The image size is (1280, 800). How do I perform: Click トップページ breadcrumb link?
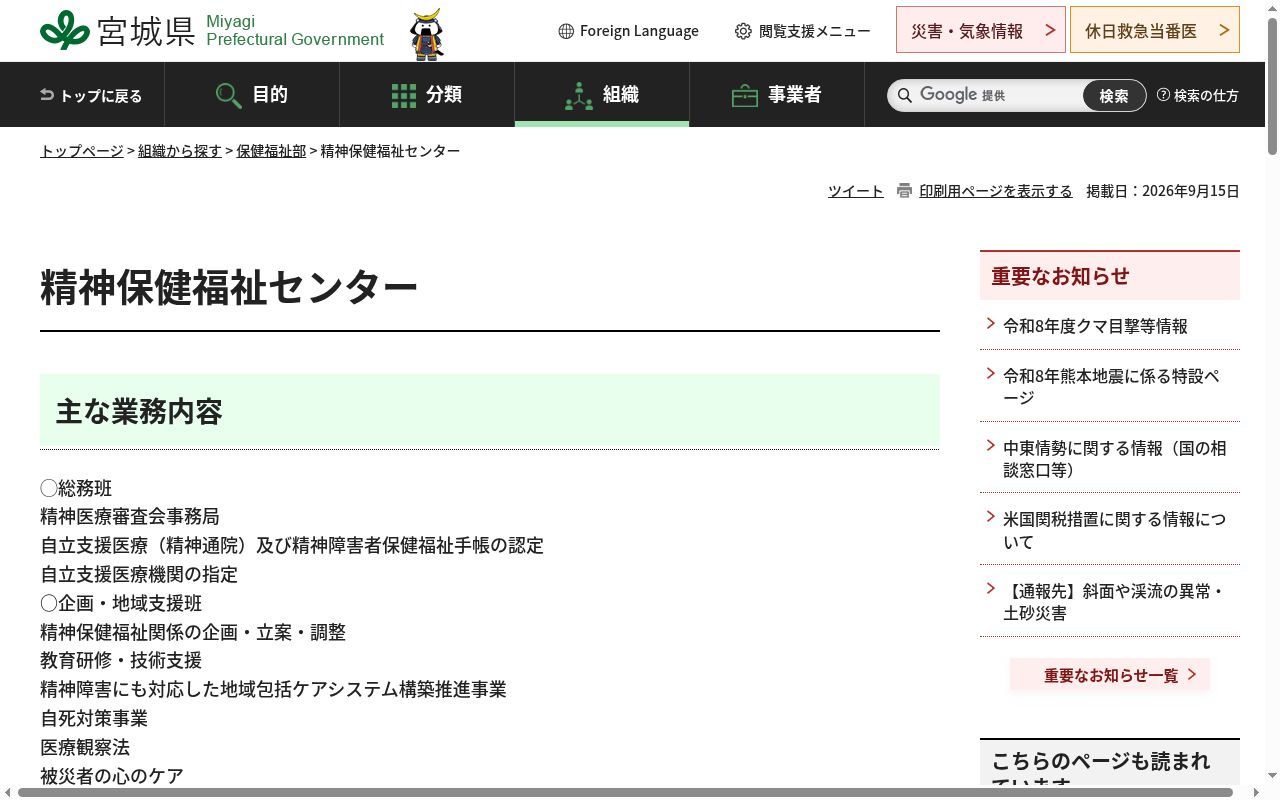click(82, 151)
